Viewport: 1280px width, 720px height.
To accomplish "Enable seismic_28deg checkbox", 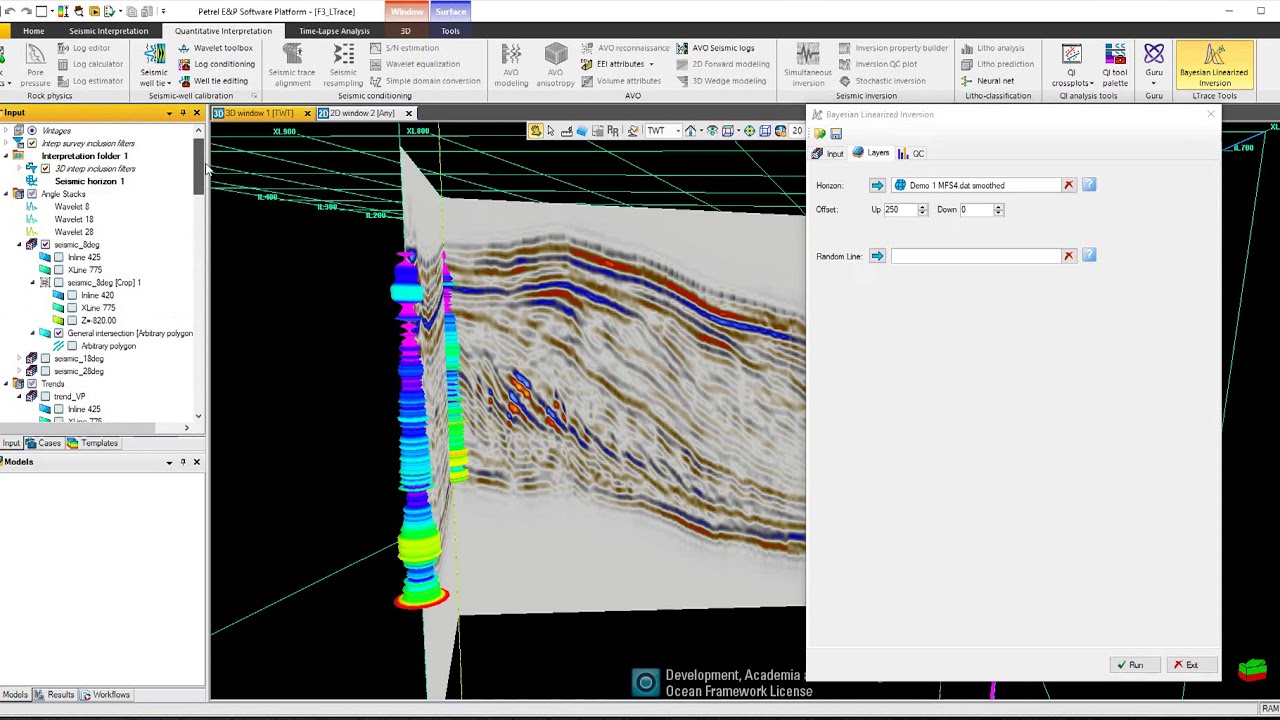I will tap(45, 371).
